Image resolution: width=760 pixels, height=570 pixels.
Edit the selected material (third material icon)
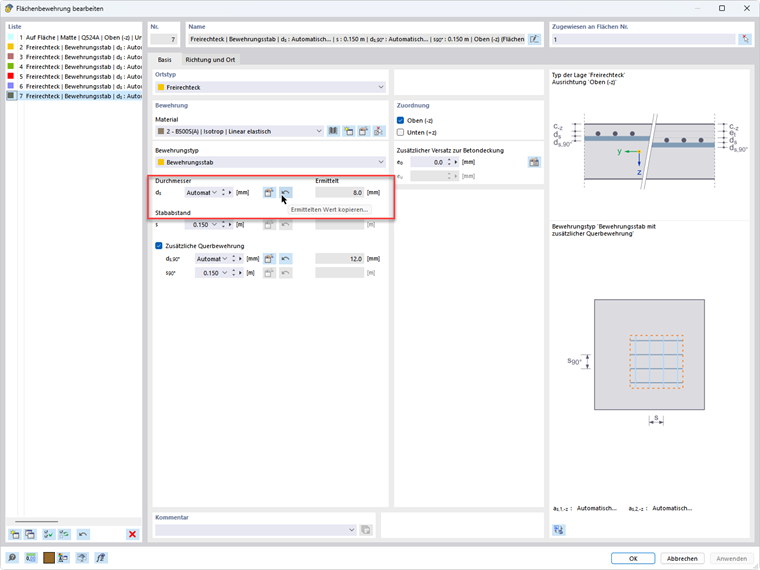pyautogui.click(x=364, y=131)
